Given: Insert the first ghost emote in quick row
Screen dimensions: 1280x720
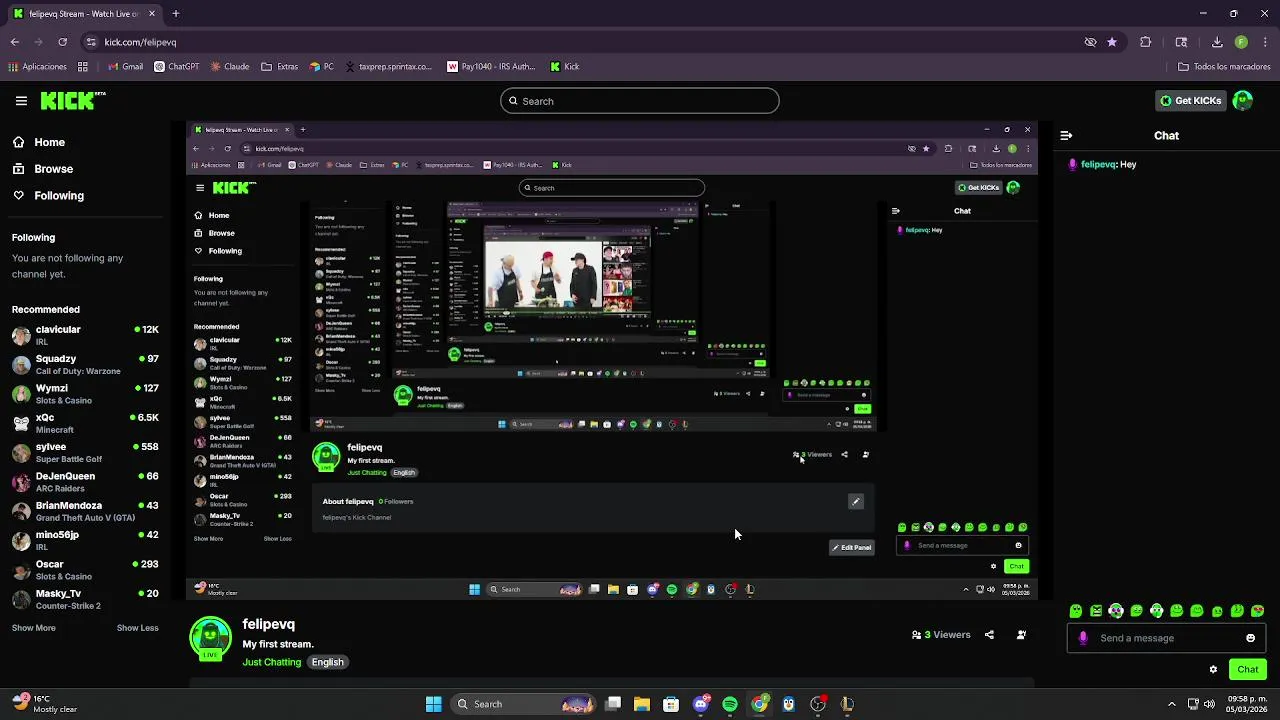Looking at the screenshot, I should pos(1076,611).
